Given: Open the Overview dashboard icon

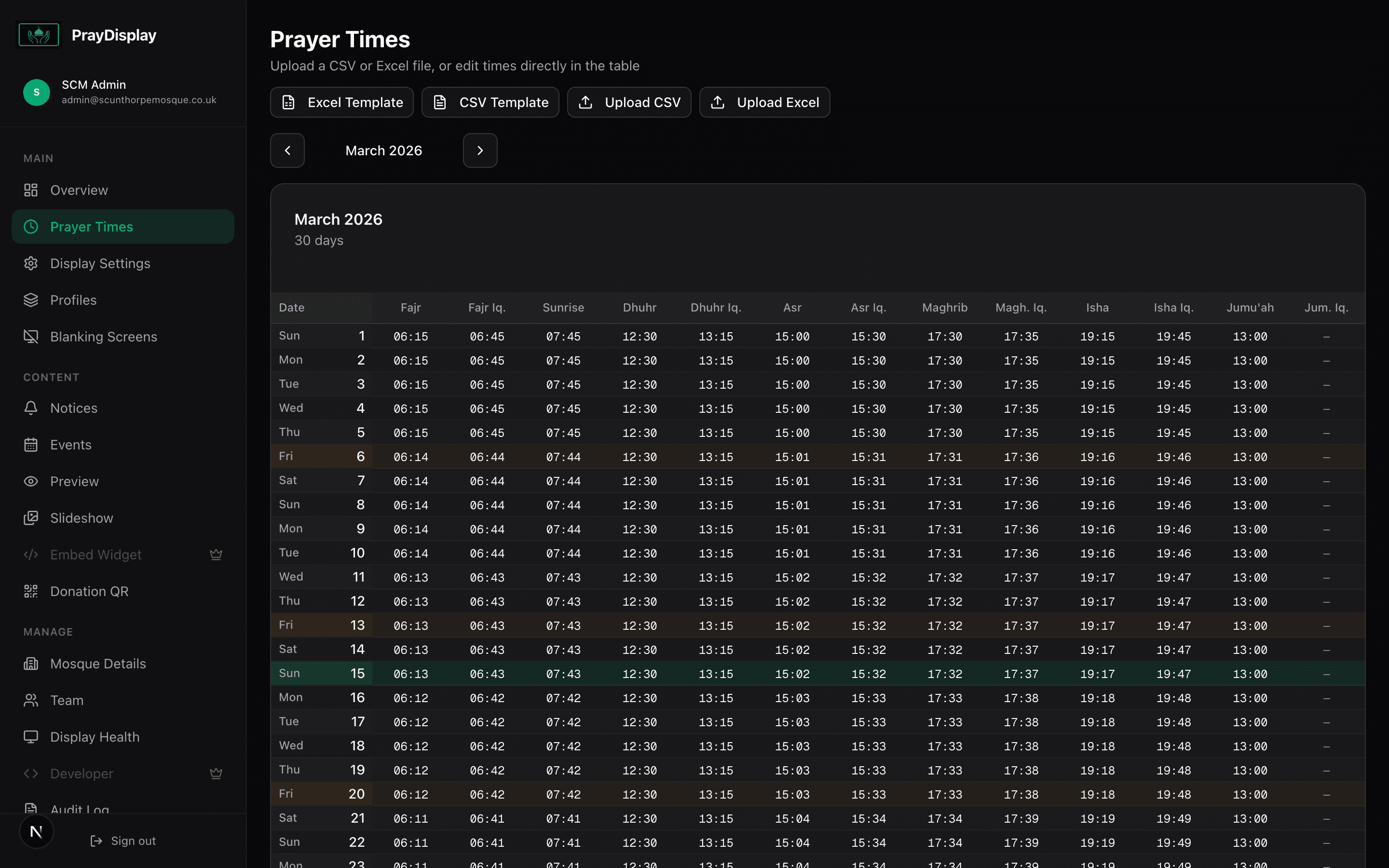Looking at the screenshot, I should 31,190.
